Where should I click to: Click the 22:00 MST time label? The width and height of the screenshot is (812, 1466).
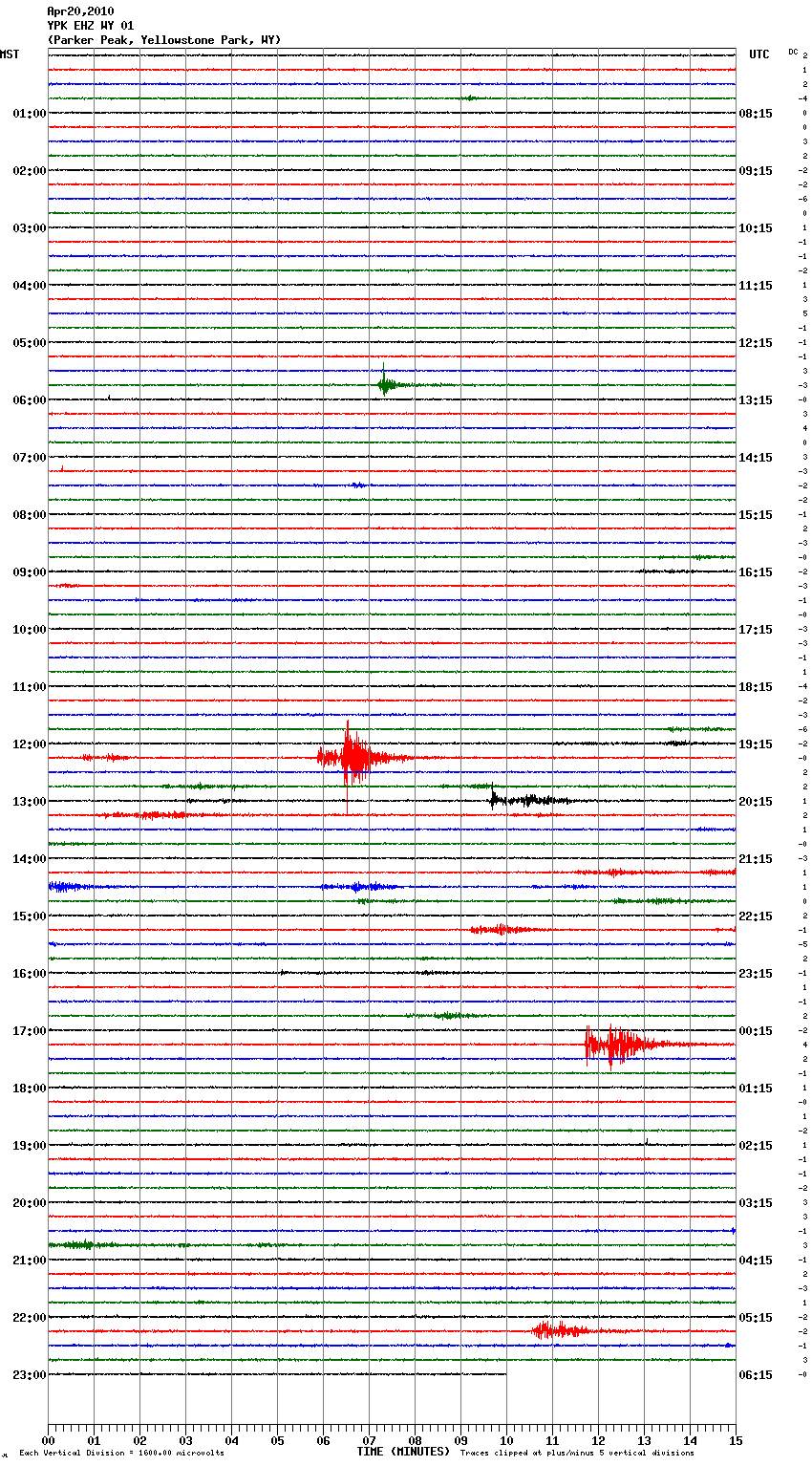(x=30, y=1318)
